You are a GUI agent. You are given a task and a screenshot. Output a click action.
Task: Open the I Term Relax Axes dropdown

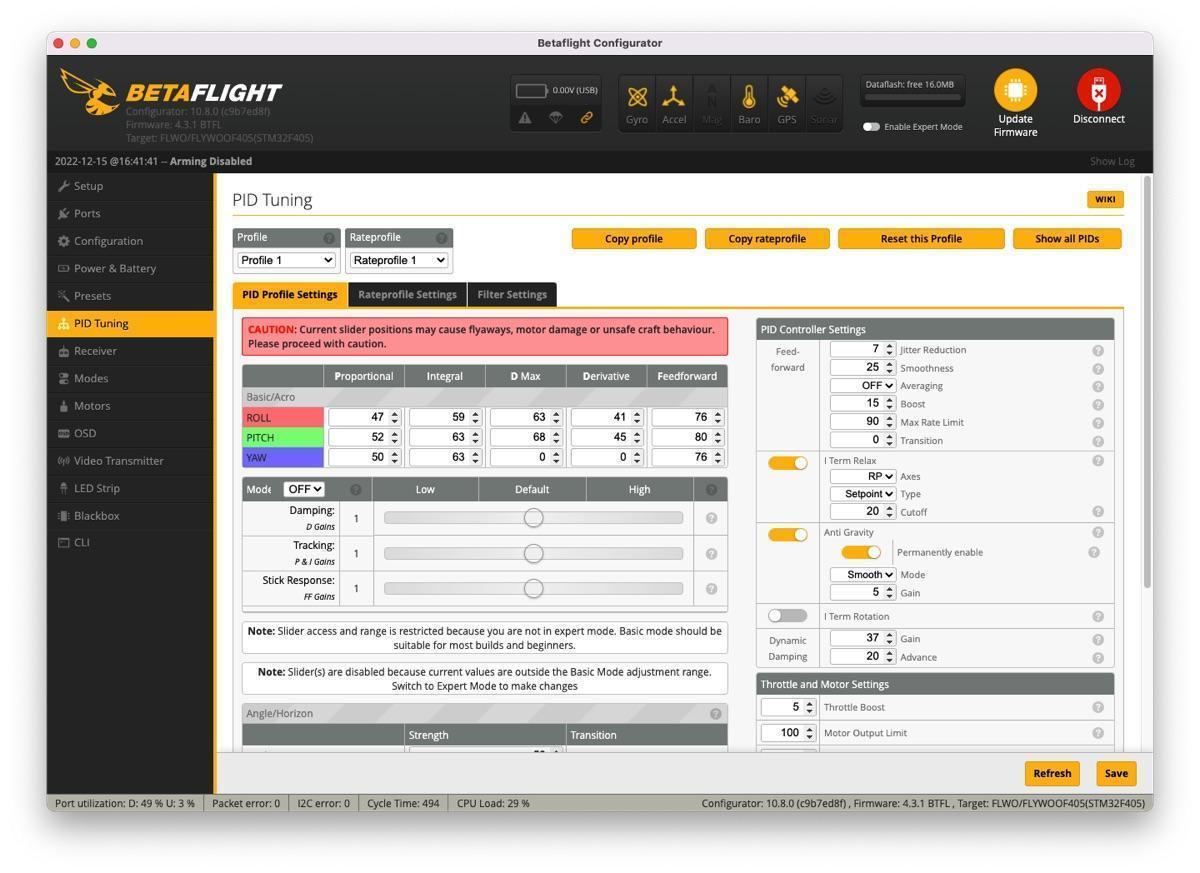tap(863, 477)
